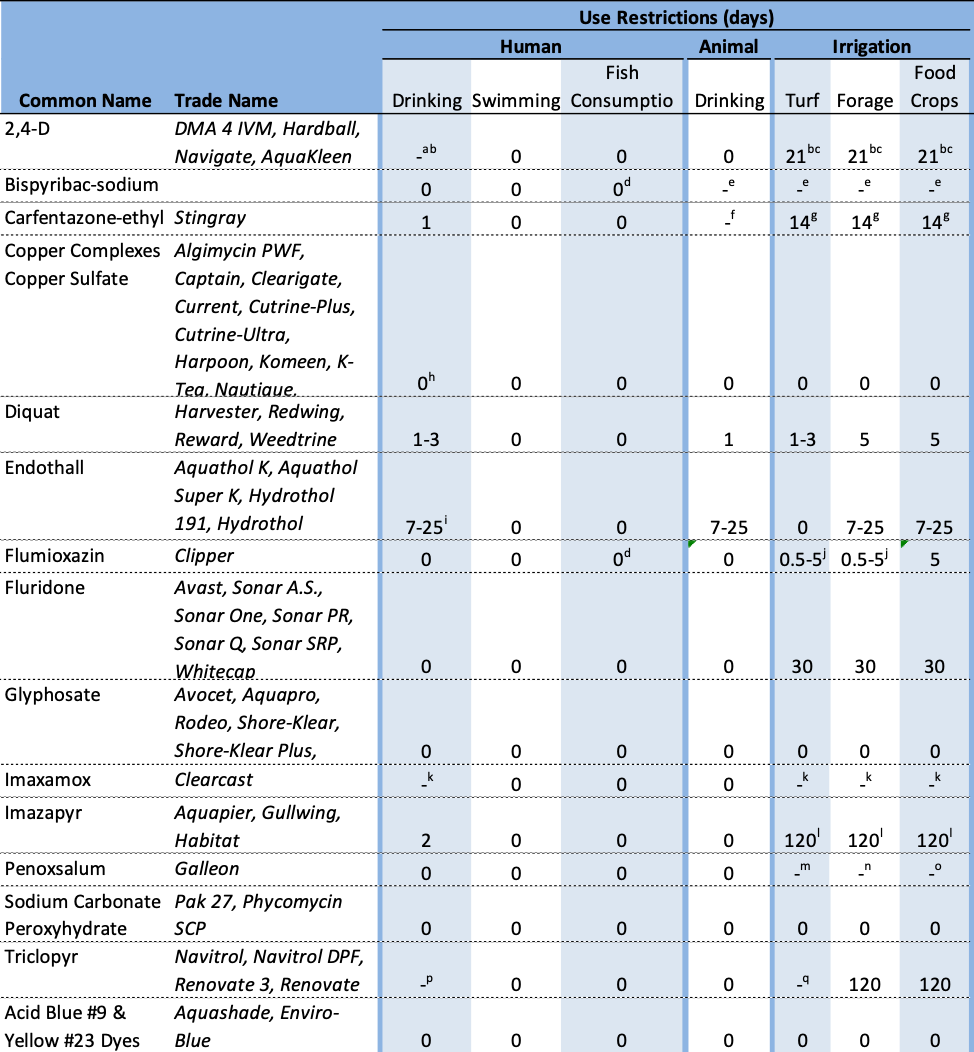974x1052 pixels.
Task: Select the 'Irrigation' group header
Action: (871, 46)
